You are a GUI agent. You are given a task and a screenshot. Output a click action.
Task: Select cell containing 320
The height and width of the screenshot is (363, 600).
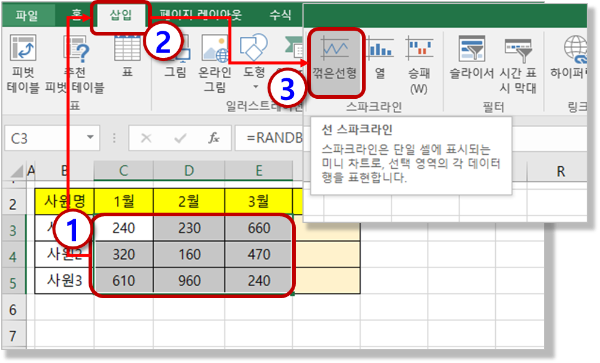[124, 254]
